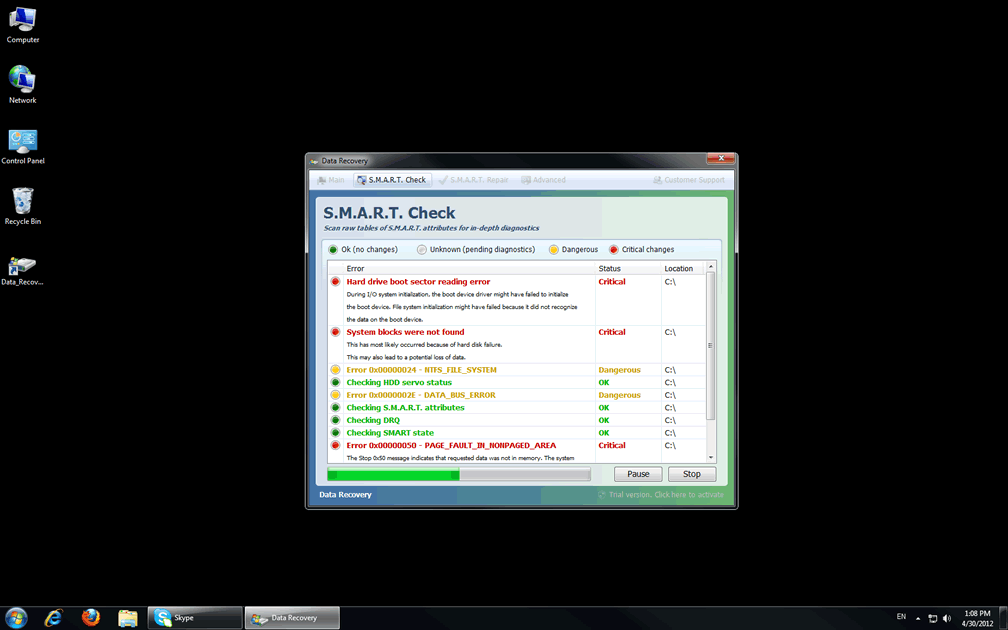
Task: Click the 'Trial version. Click here to activate' link
Action: (661, 495)
